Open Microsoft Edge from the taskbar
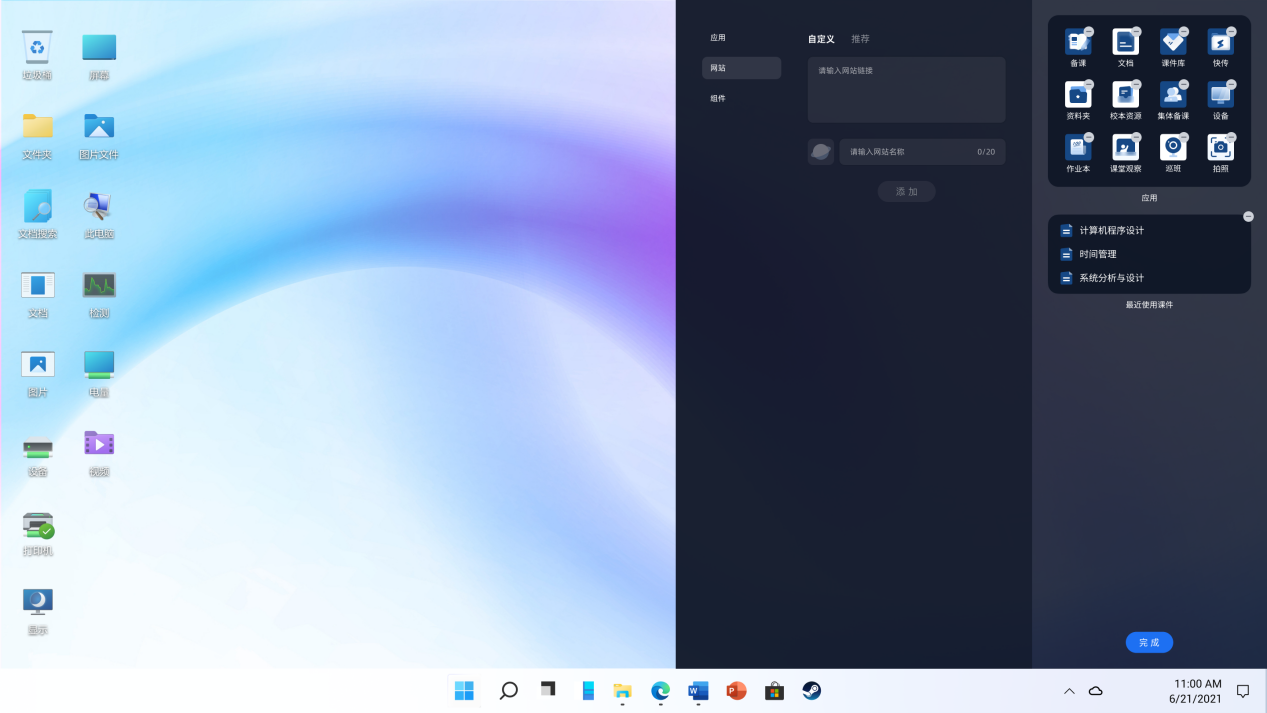The width and height of the screenshot is (1267, 713). [660, 691]
